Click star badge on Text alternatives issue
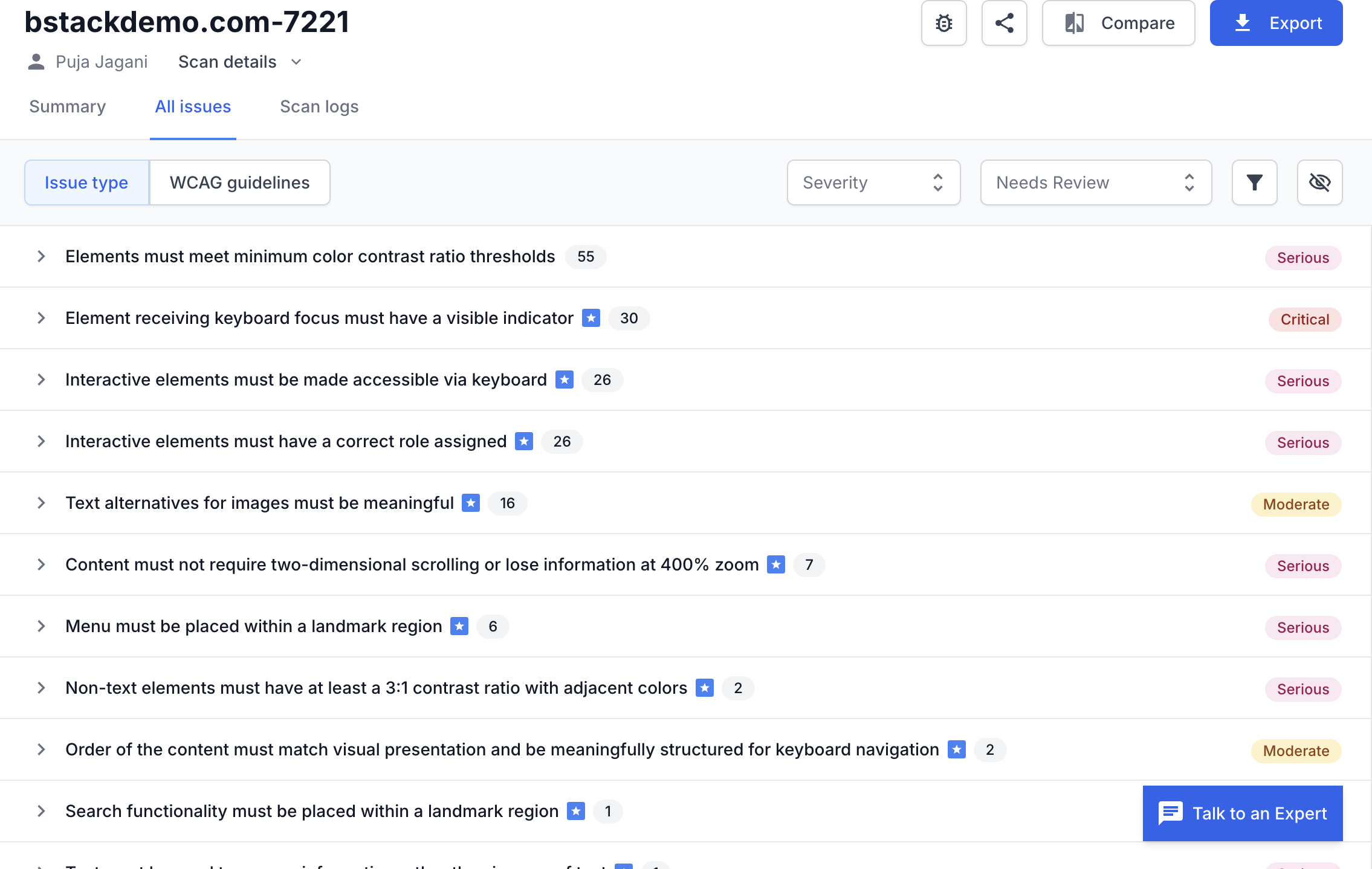Screen dimensions: 1372x869 (471, 503)
